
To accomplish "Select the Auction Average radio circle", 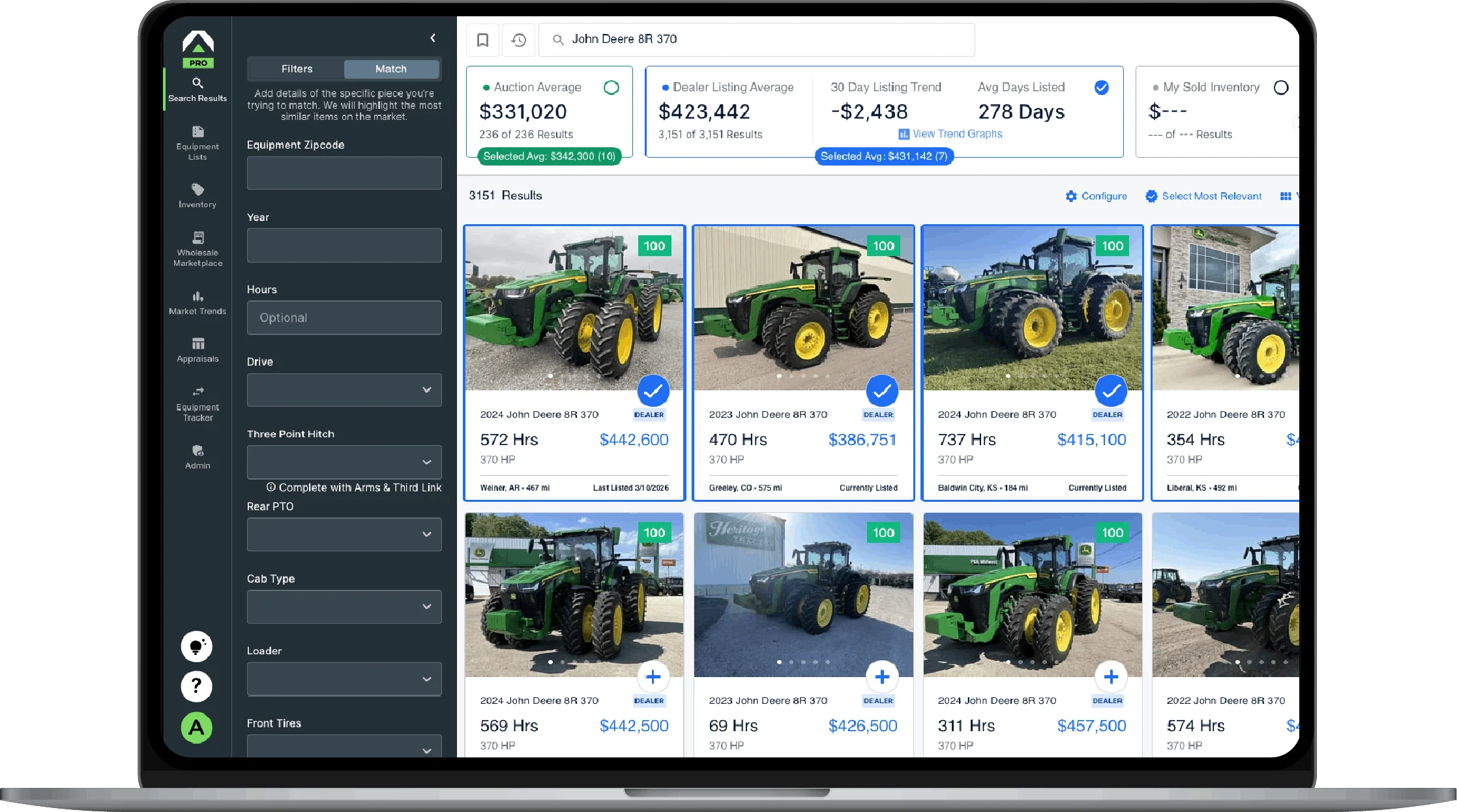I will point(611,87).
